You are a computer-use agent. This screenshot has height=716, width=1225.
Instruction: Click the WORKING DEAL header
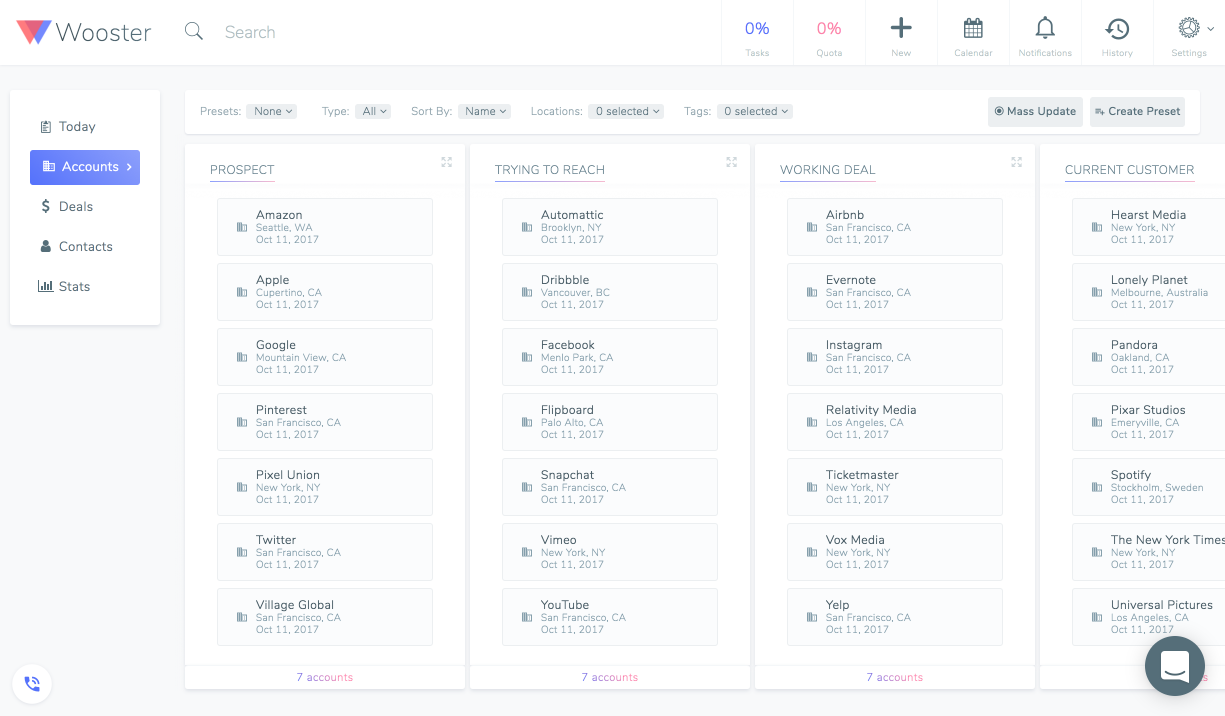pyautogui.click(x=828, y=170)
